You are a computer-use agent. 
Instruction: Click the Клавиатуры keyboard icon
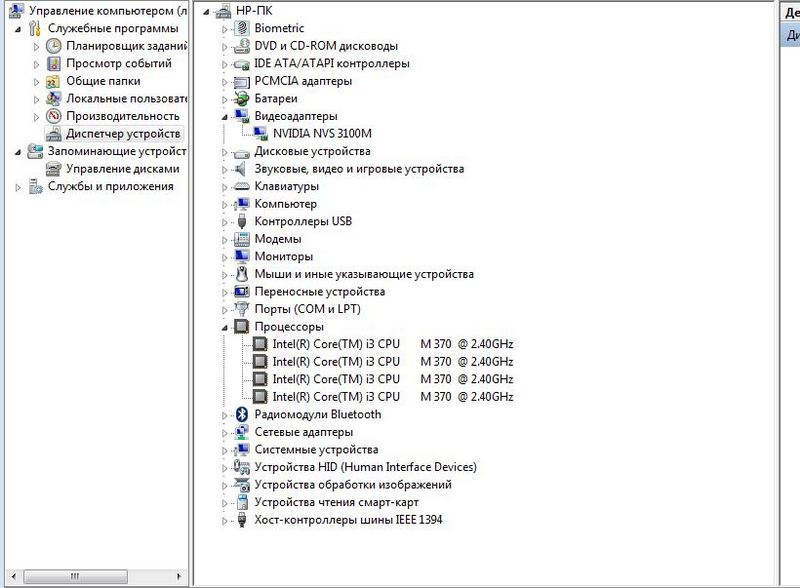241,187
